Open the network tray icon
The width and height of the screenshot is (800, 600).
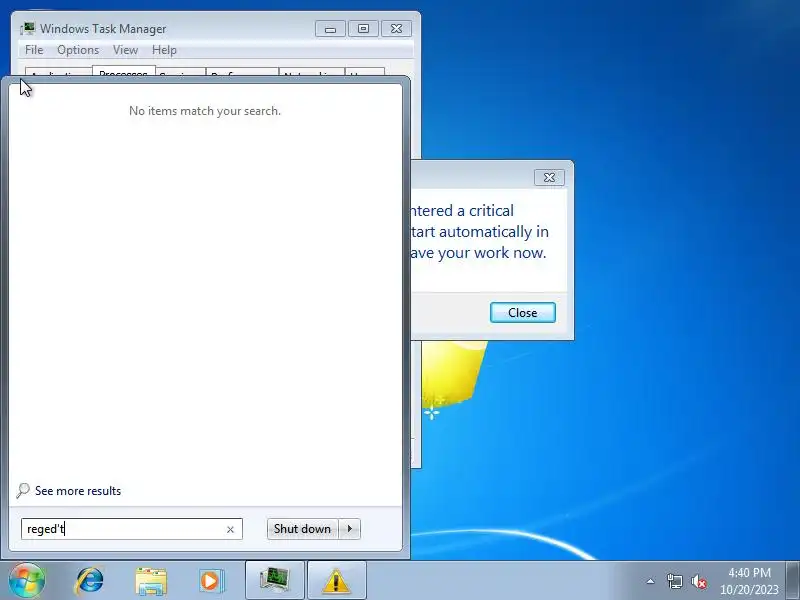pos(674,581)
